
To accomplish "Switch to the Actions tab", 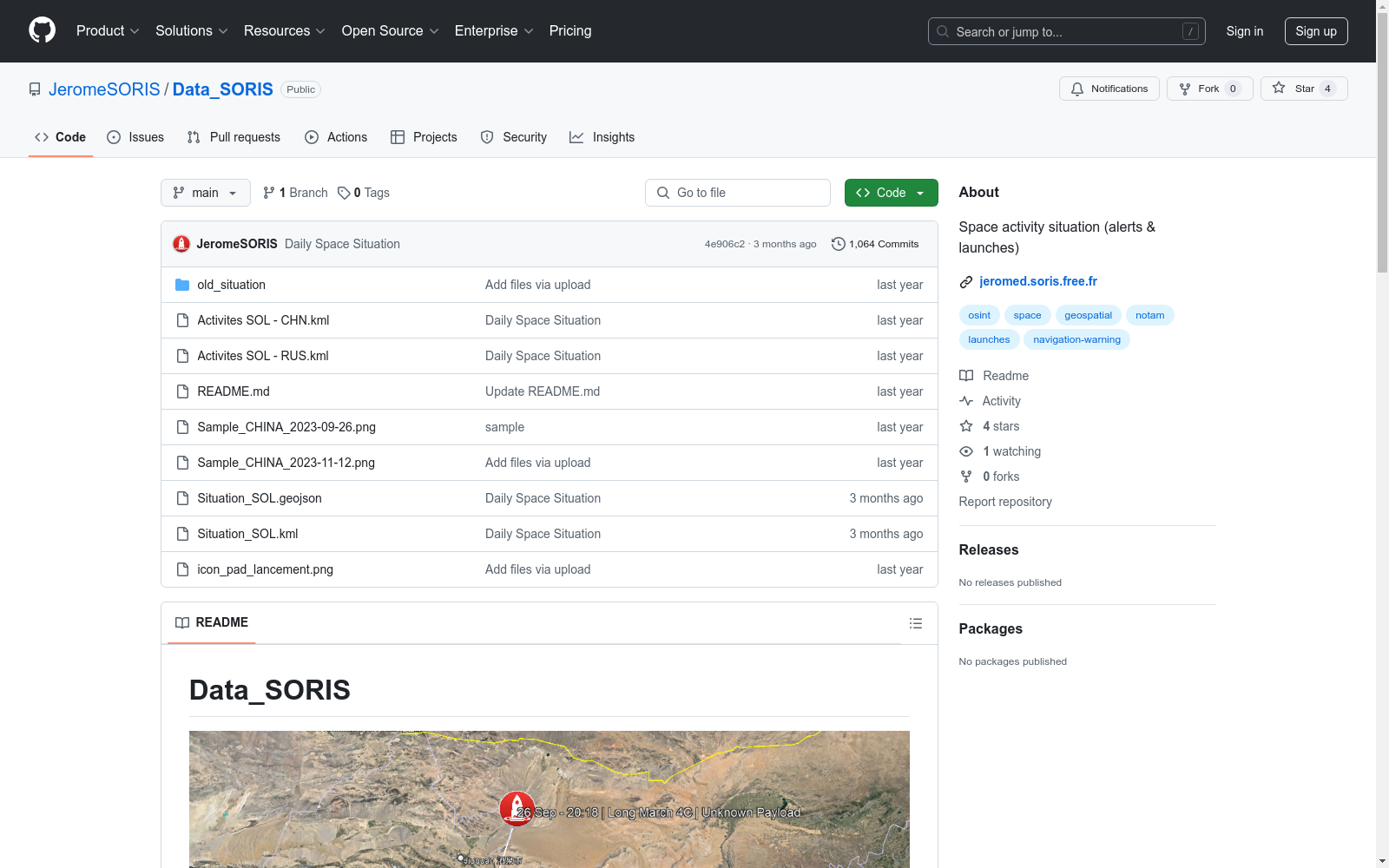I will [336, 137].
